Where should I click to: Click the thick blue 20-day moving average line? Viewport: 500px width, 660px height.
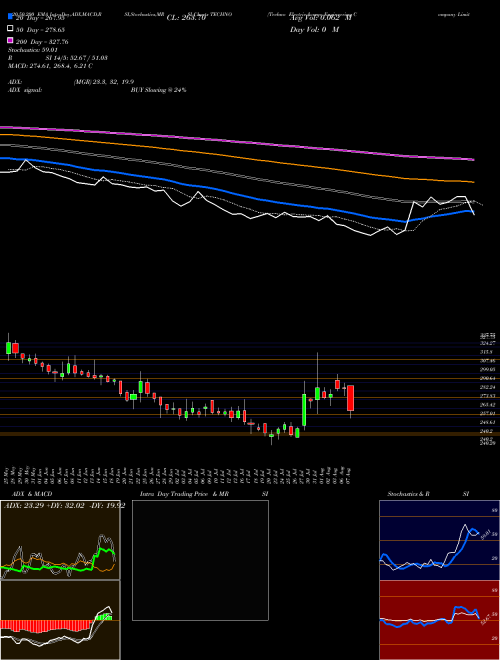pos(236,193)
